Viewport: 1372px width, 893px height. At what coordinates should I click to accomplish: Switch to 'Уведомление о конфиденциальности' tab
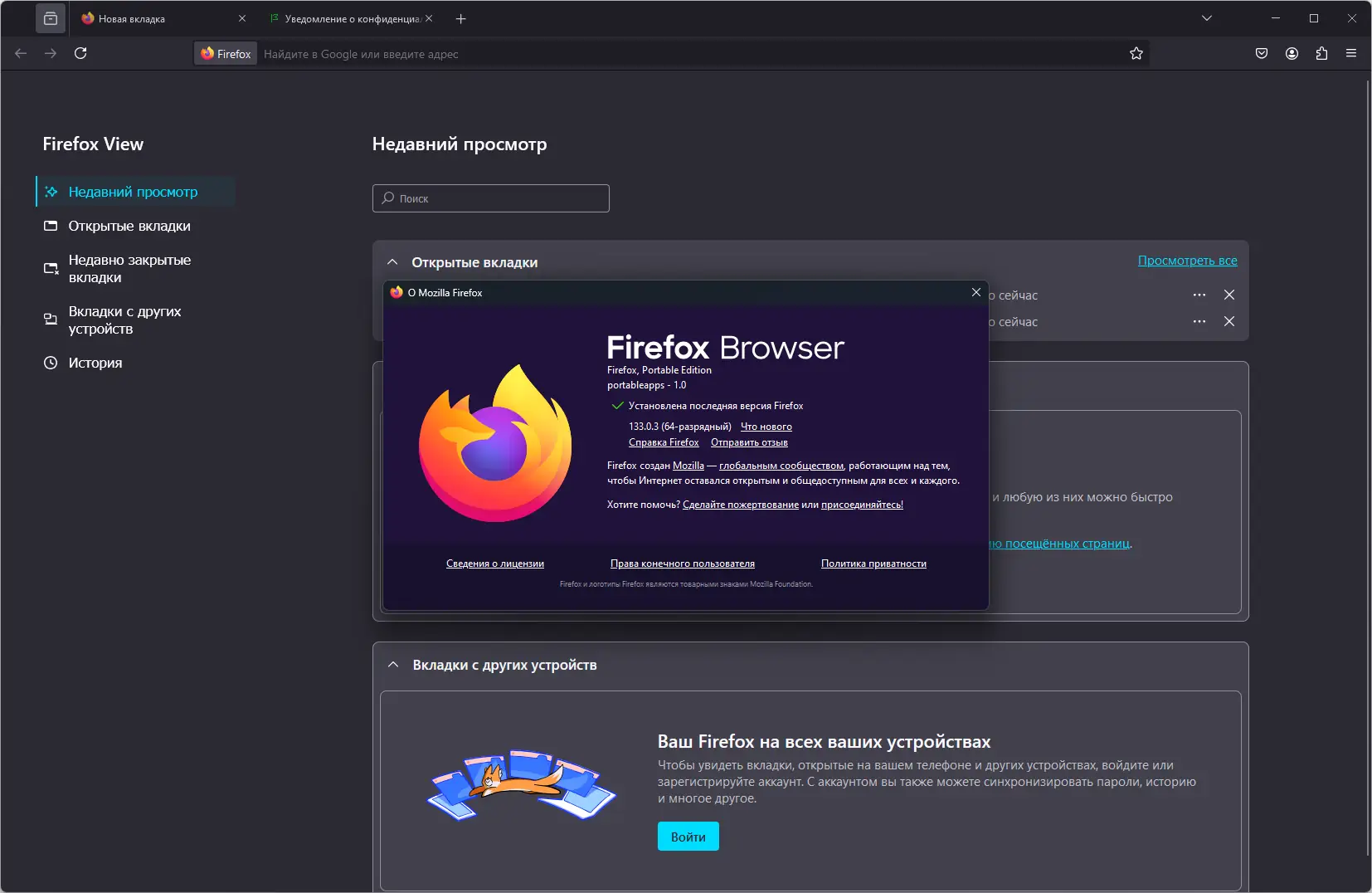click(x=352, y=18)
